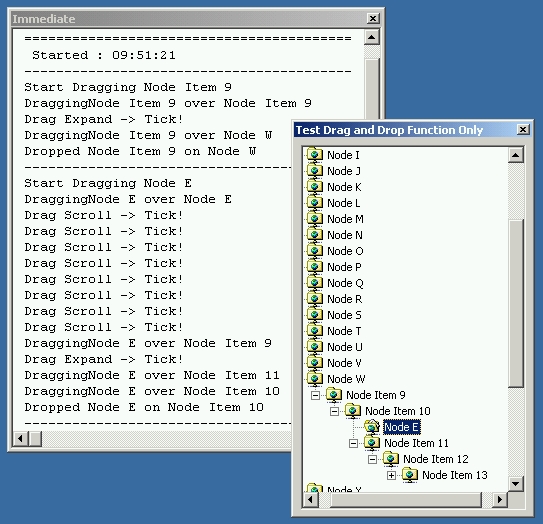Expand Node Item 13 with plus box
The width and height of the screenshot is (543, 524).
pyautogui.click(x=391, y=476)
